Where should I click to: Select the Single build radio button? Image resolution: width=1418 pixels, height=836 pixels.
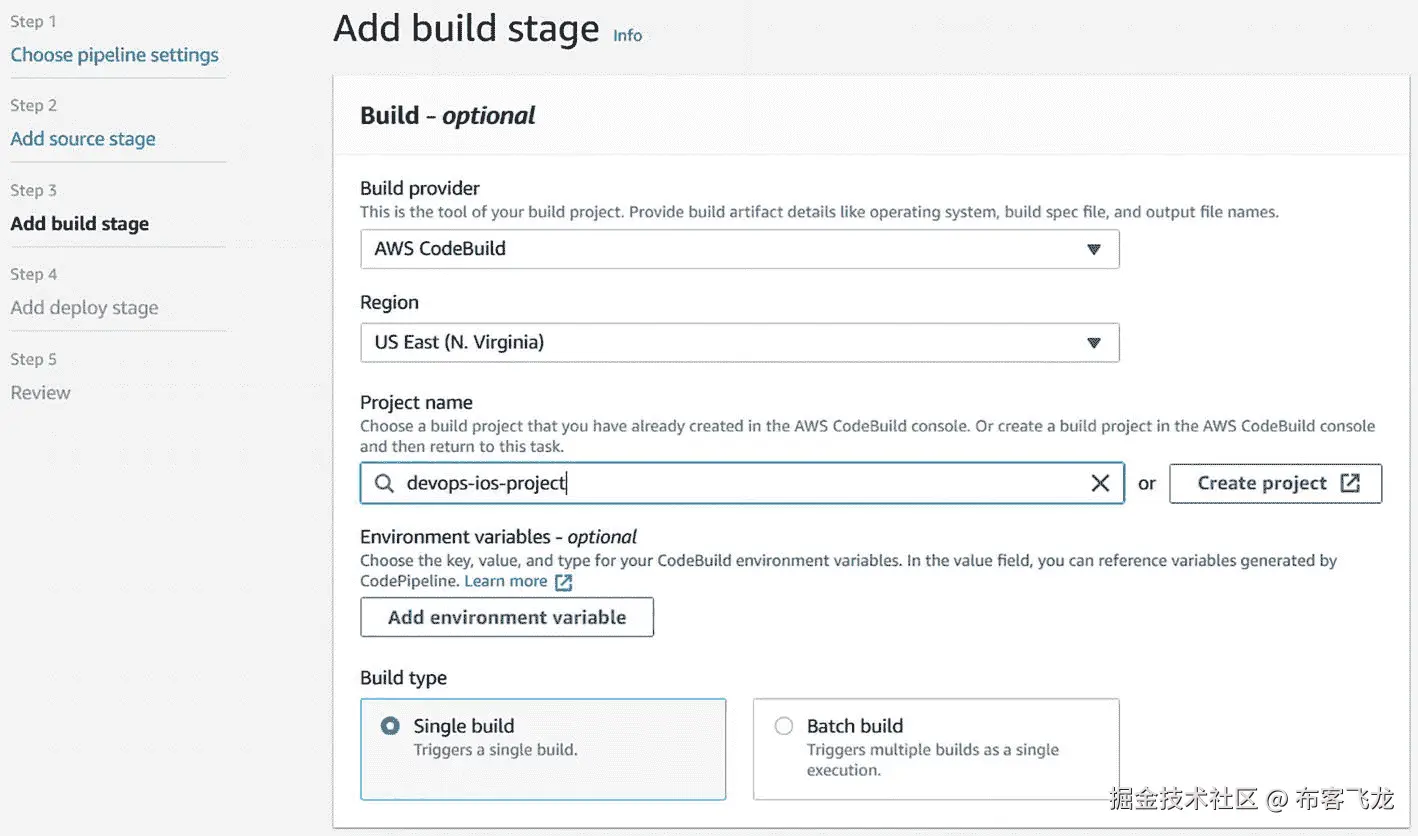(390, 727)
